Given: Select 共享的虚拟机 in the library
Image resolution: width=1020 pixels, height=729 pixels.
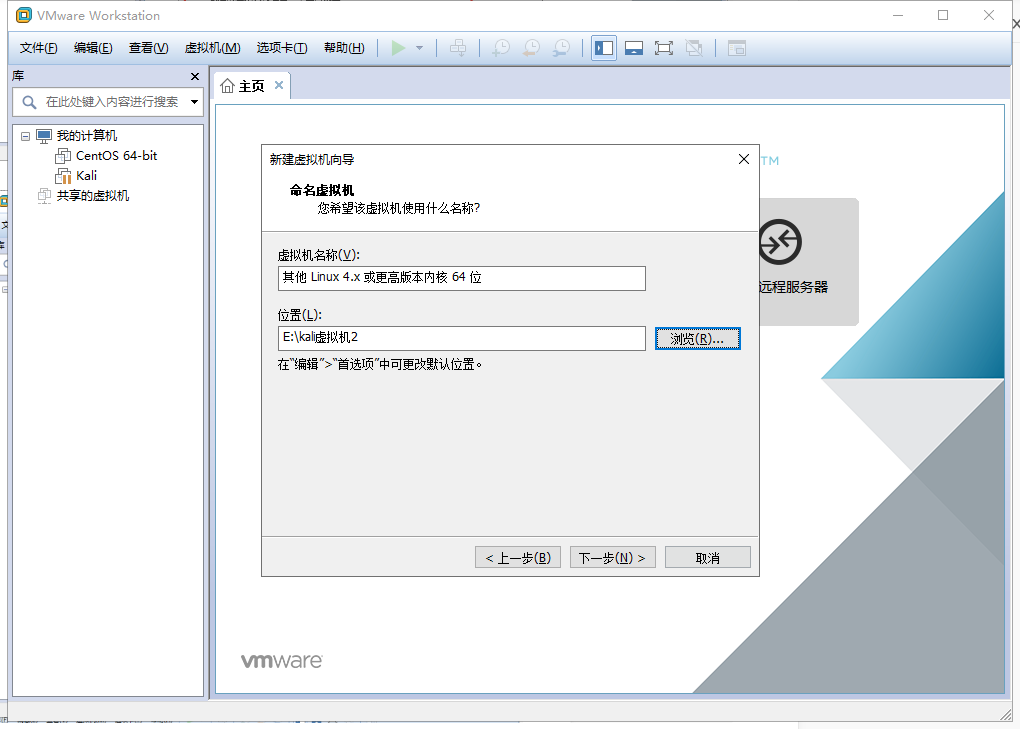Looking at the screenshot, I should click(93, 196).
